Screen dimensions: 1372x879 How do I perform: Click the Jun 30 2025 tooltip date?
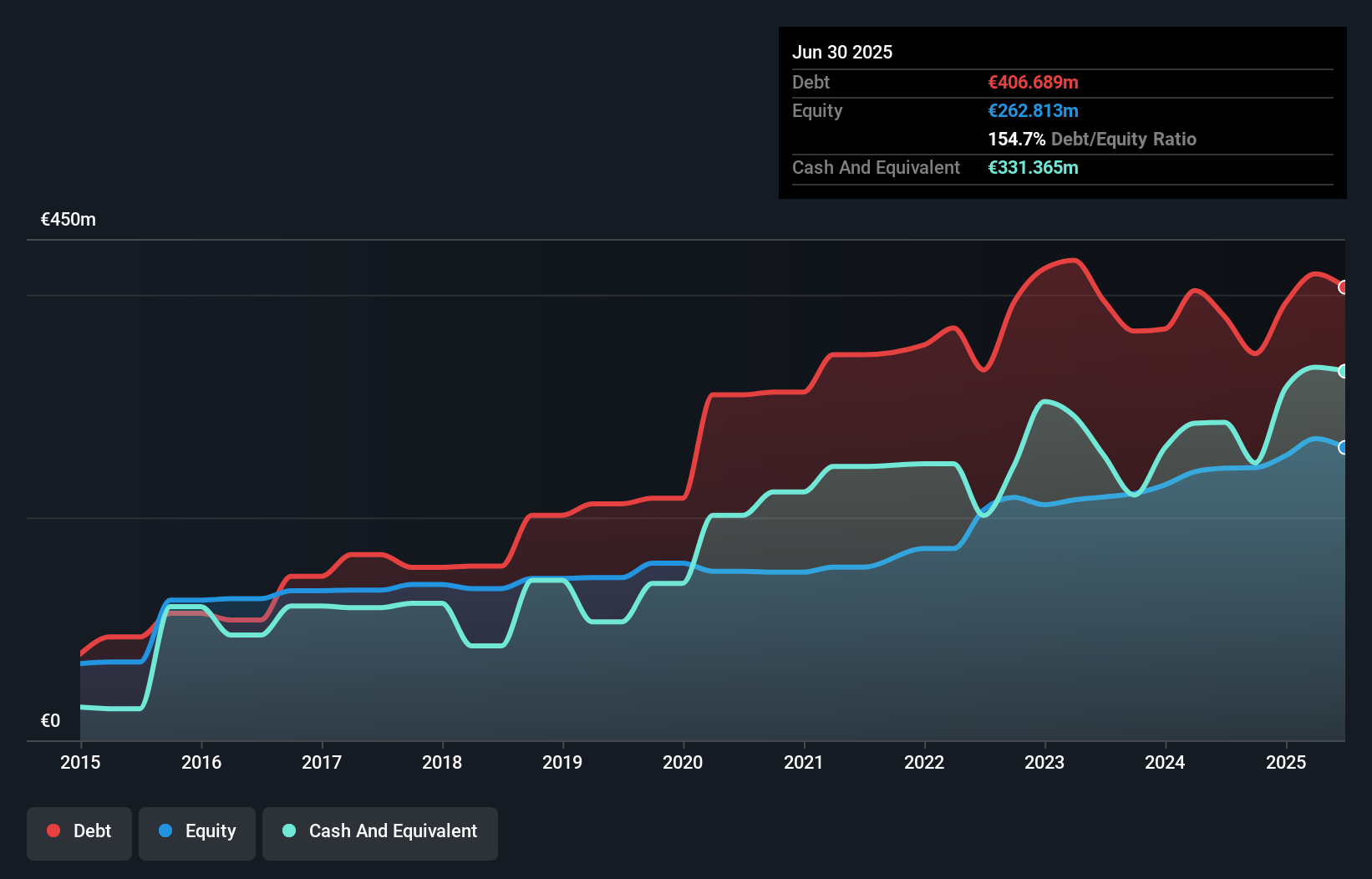(842, 52)
